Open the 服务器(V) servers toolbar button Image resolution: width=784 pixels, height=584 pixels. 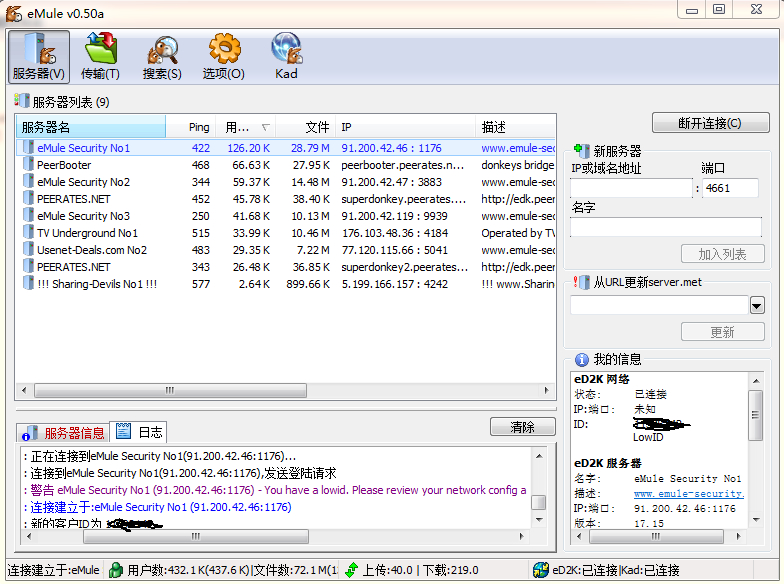tap(38, 56)
